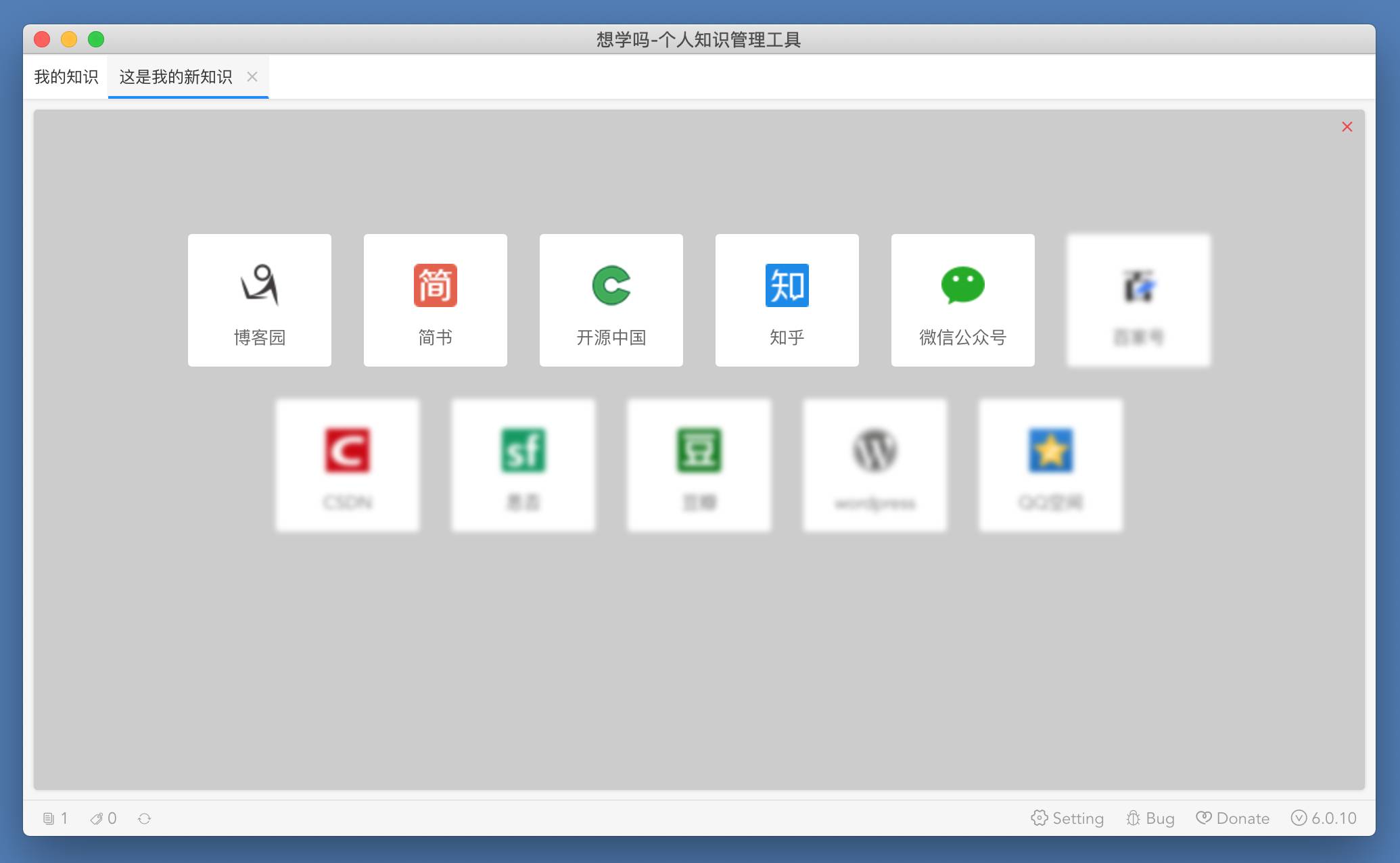Close the 这是我的新知识 tab
The width and height of the screenshot is (1400, 863).
coord(252,77)
